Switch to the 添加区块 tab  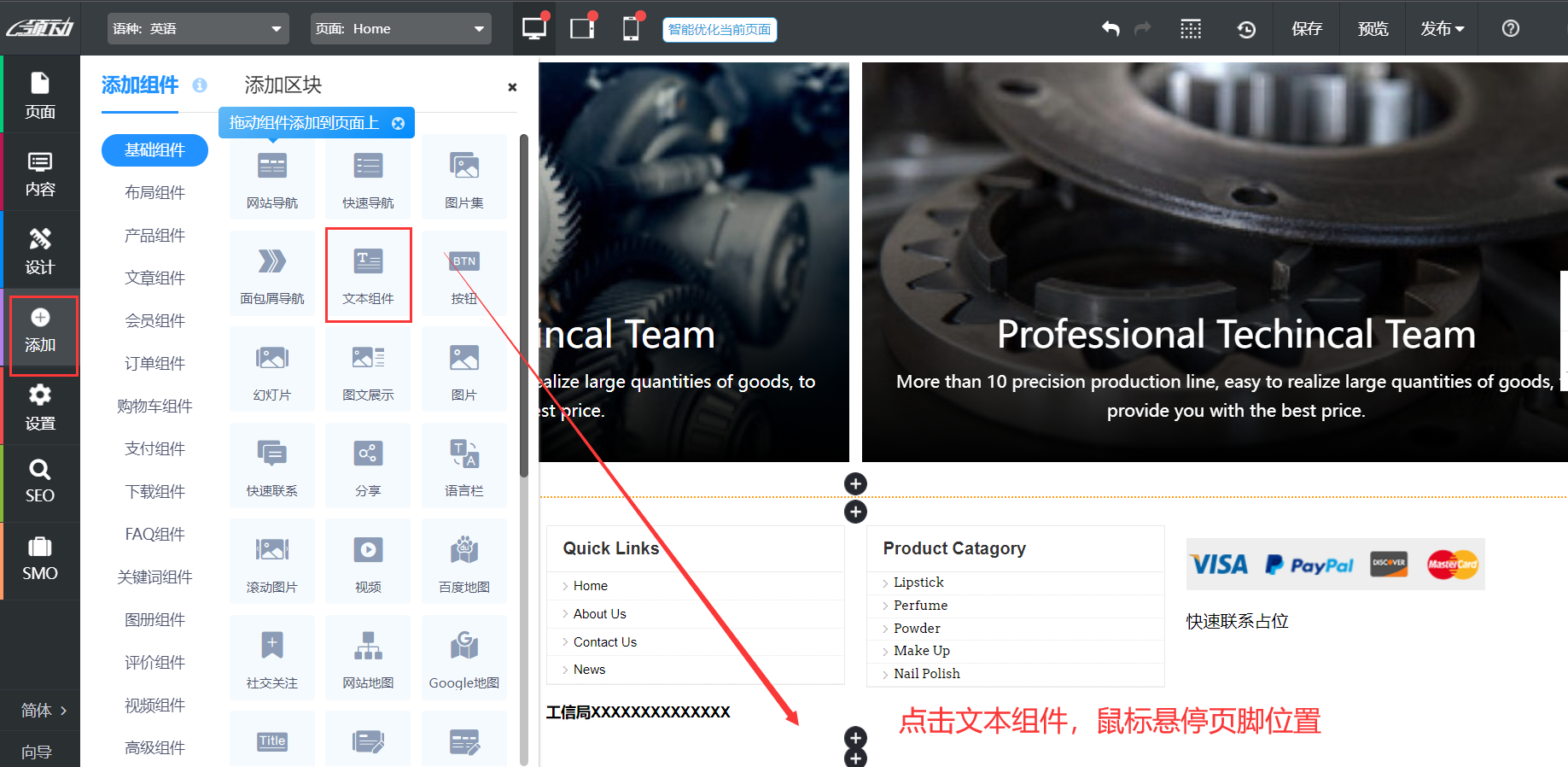coord(283,85)
